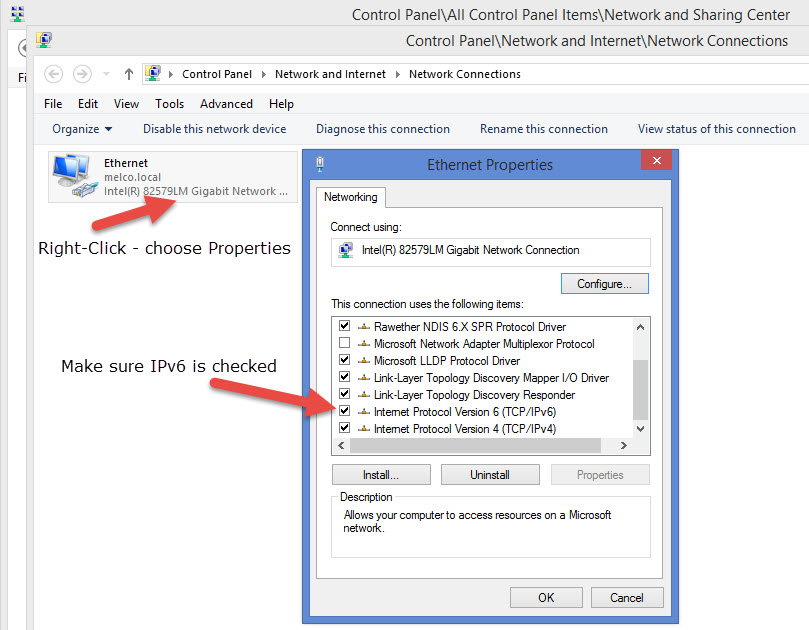Click the Ethernet adapter icon
This screenshot has width=809, height=630.
click(x=74, y=177)
